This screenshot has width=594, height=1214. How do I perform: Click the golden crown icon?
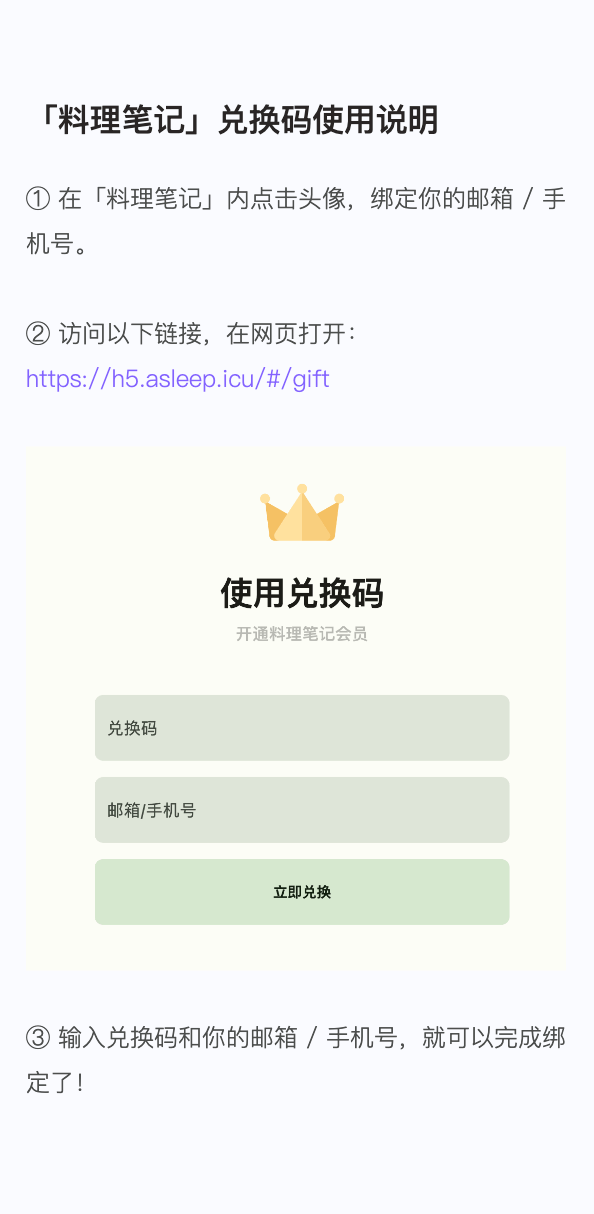302,512
